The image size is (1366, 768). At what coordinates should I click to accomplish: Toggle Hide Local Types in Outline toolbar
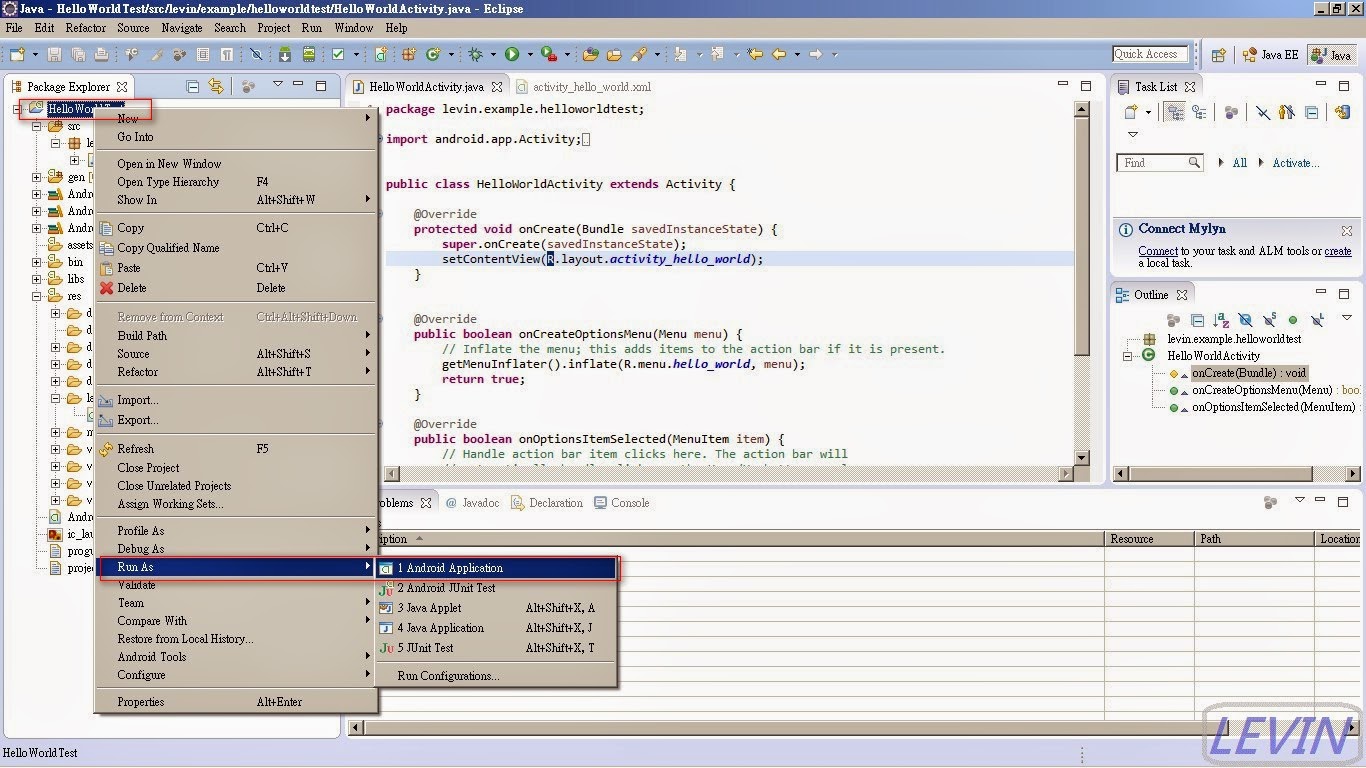coord(1317,320)
